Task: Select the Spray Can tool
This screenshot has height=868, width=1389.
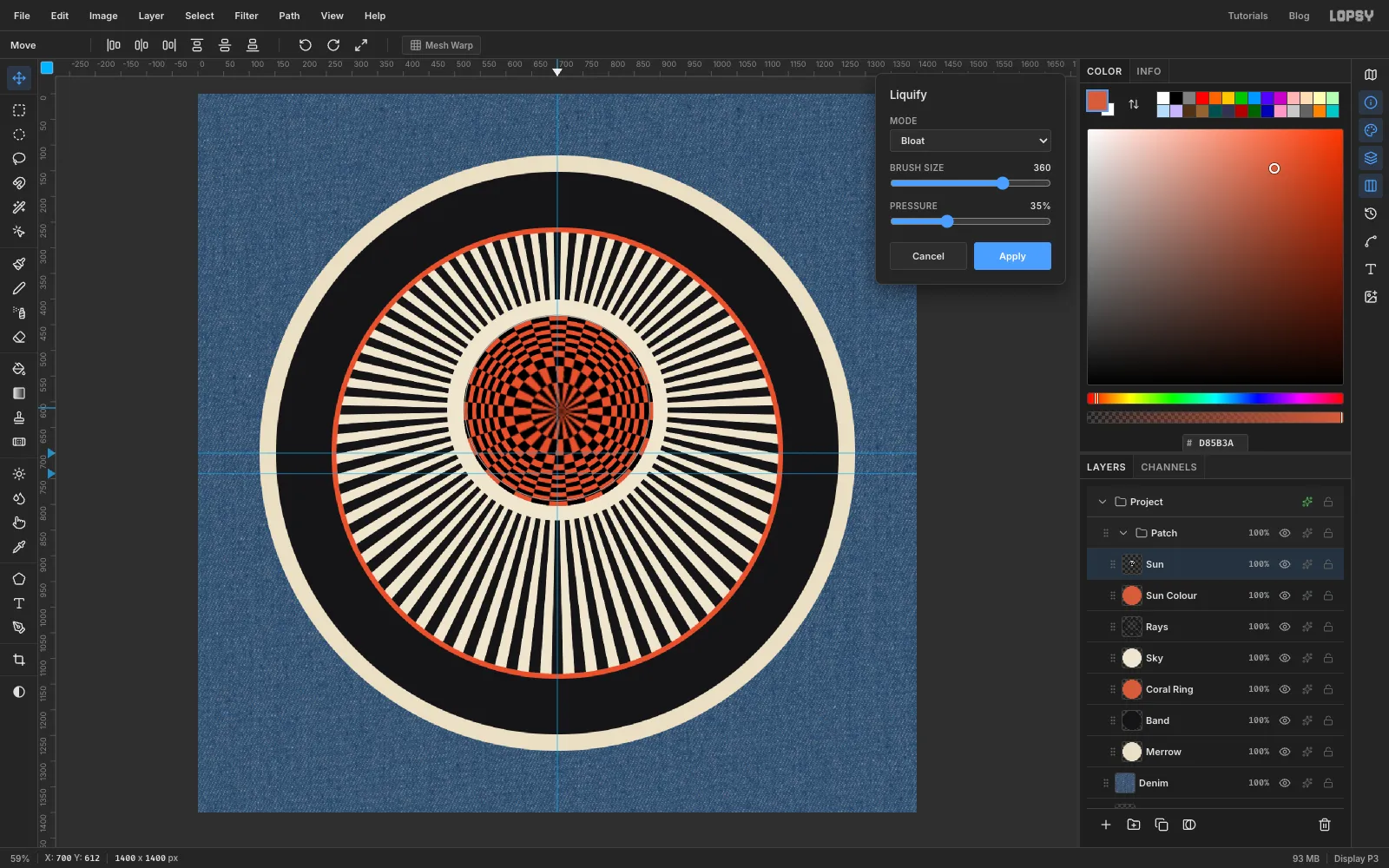Action: click(x=19, y=312)
